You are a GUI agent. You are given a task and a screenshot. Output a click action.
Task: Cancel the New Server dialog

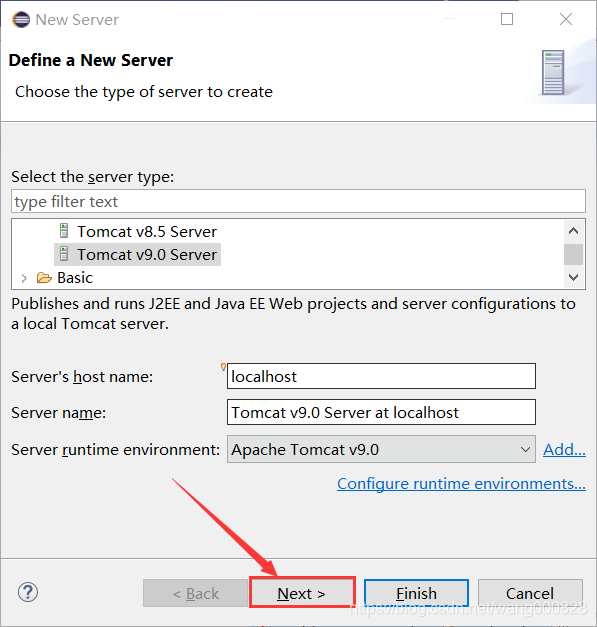530,593
